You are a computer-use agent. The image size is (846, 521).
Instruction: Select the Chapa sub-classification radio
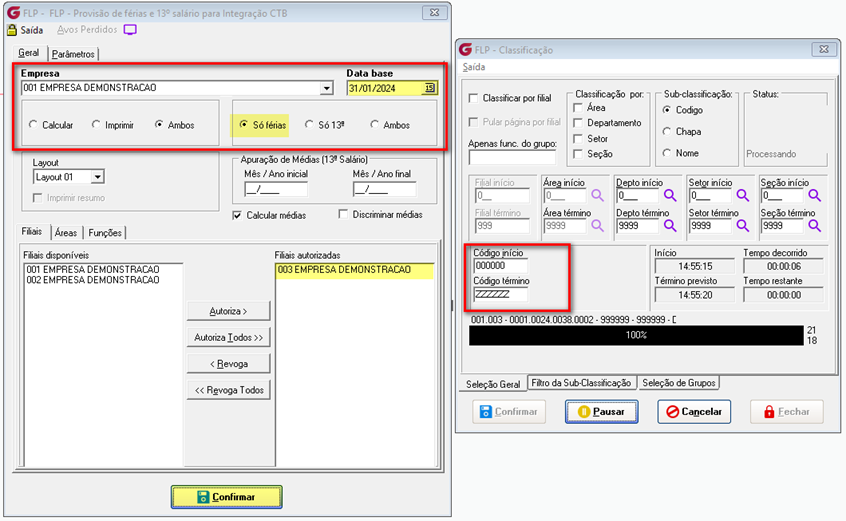click(667, 132)
